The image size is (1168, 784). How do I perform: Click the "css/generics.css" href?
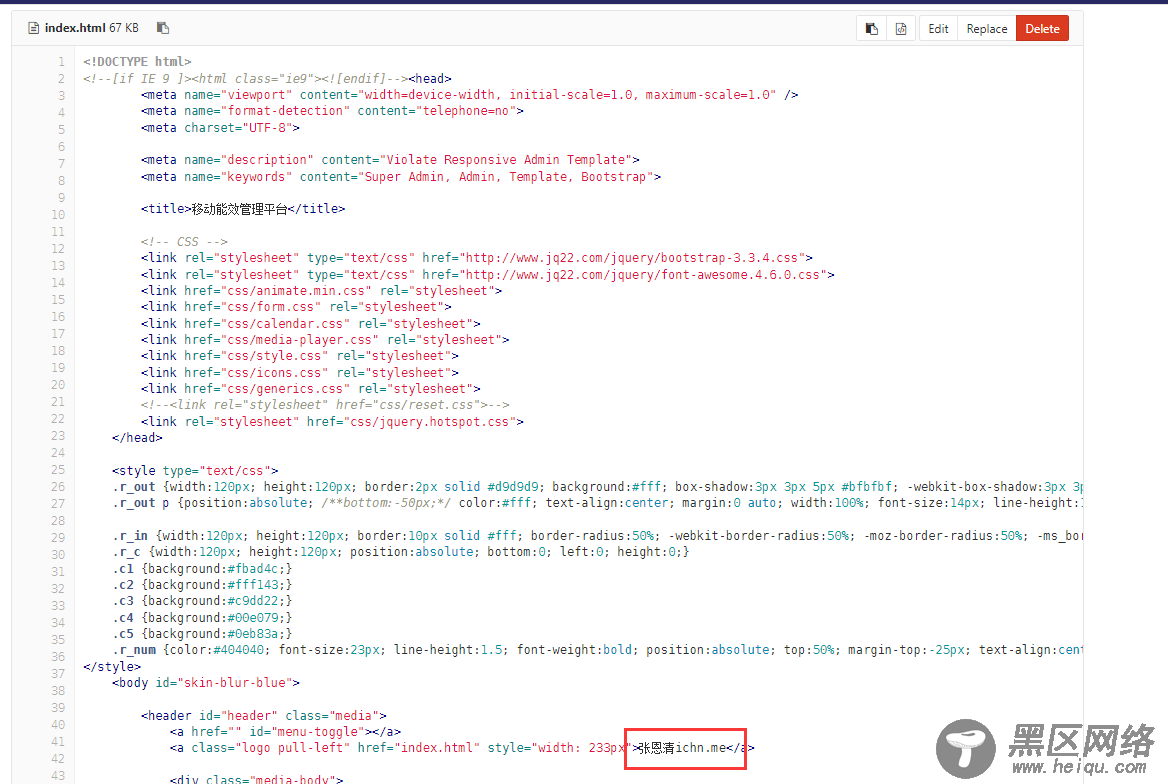click(x=285, y=389)
